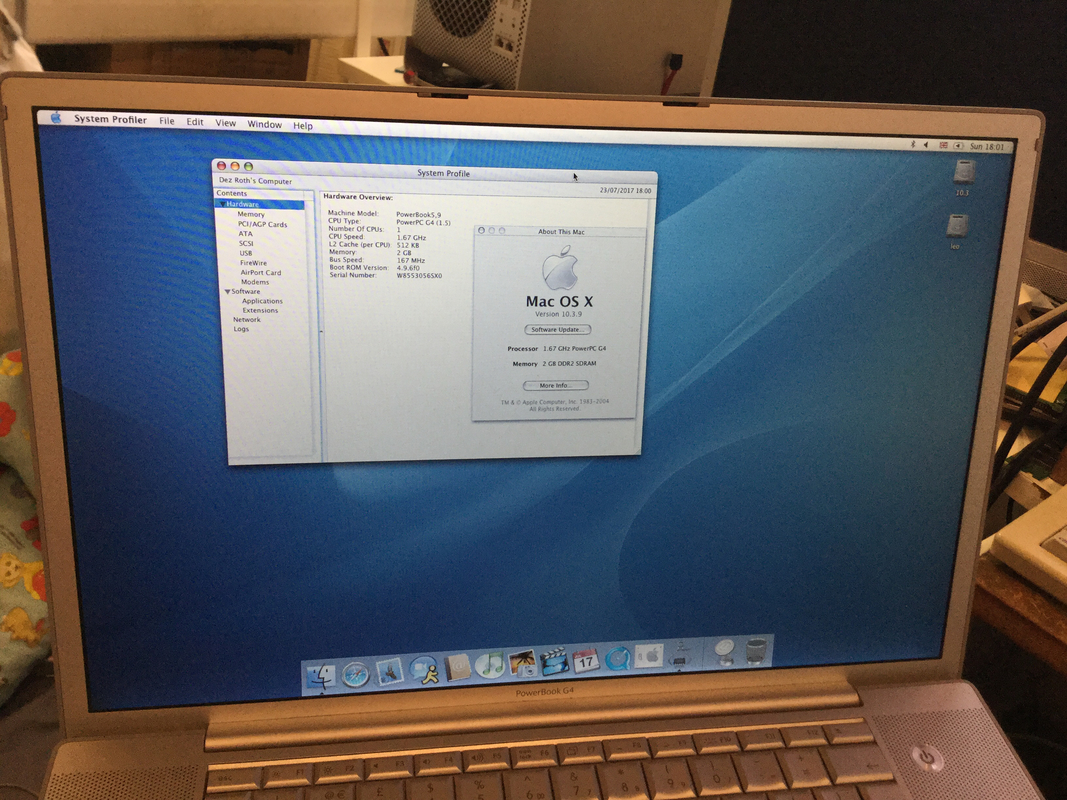Open iCal calendar icon in Dock
Image resolution: width=1067 pixels, height=800 pixels.
(x=586, y=660)
